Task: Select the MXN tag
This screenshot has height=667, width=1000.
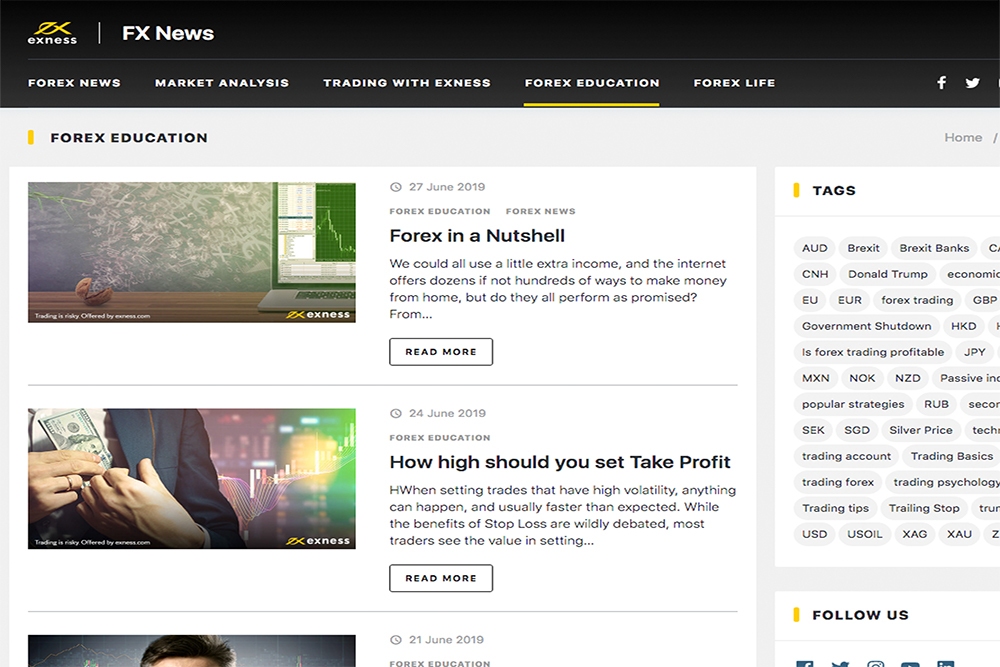Action: 815,379
